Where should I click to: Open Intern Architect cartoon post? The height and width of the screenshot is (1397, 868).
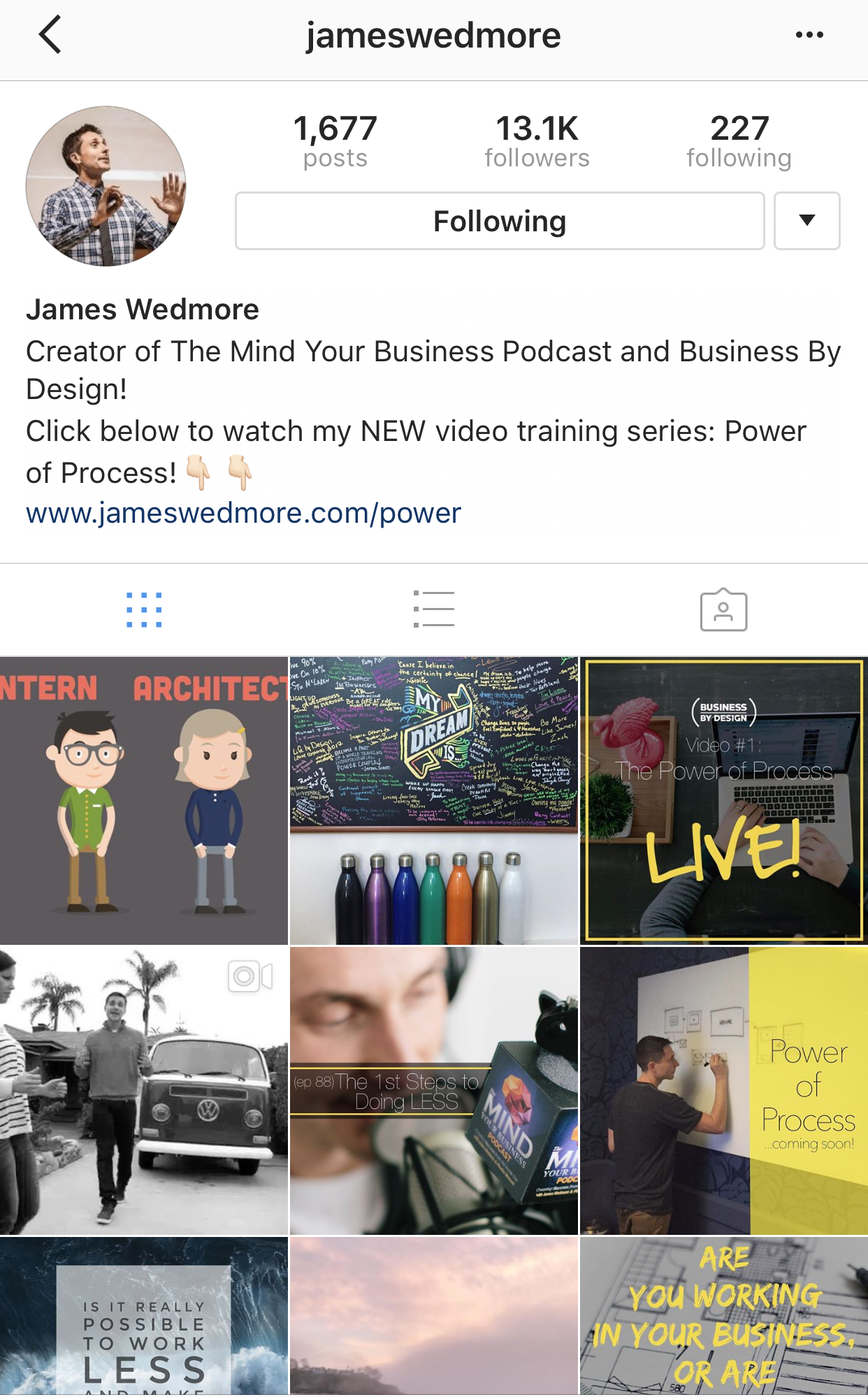[x=144, y=801]
